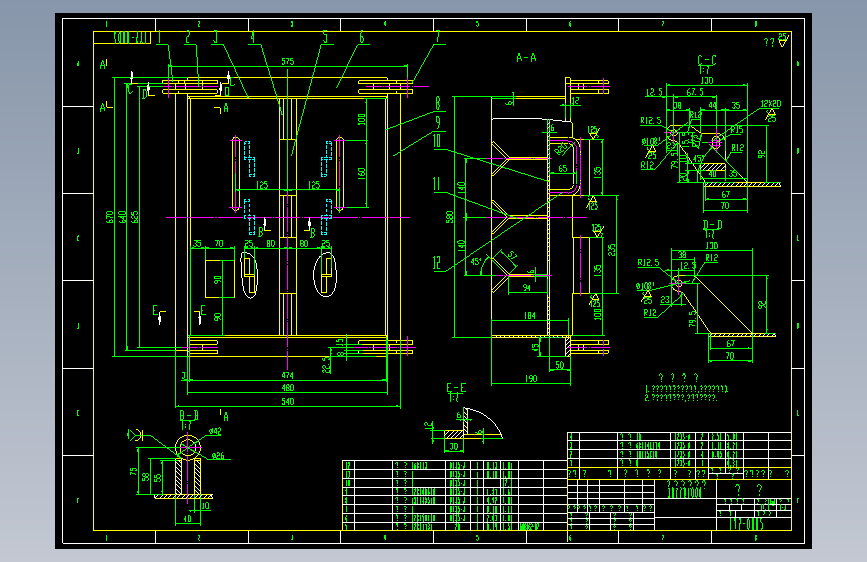Click the E-E section view title
Image resolution: width=867 pixels, height=562 pixels.
click(456, 388)
